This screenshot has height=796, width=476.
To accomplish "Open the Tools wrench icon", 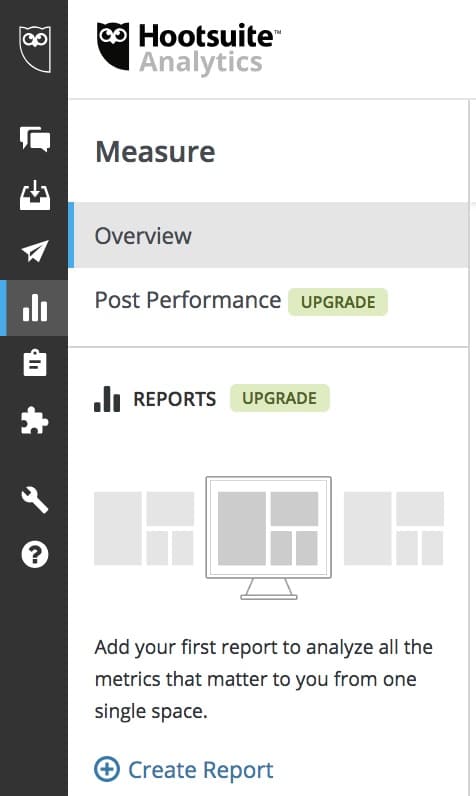I will click(35, 500).
